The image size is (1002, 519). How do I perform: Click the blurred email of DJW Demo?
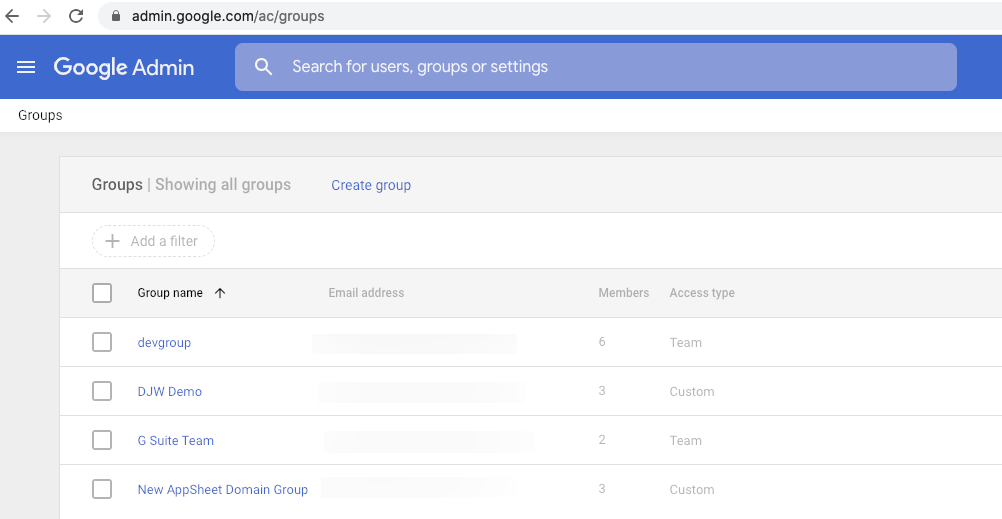click(421, 392)
